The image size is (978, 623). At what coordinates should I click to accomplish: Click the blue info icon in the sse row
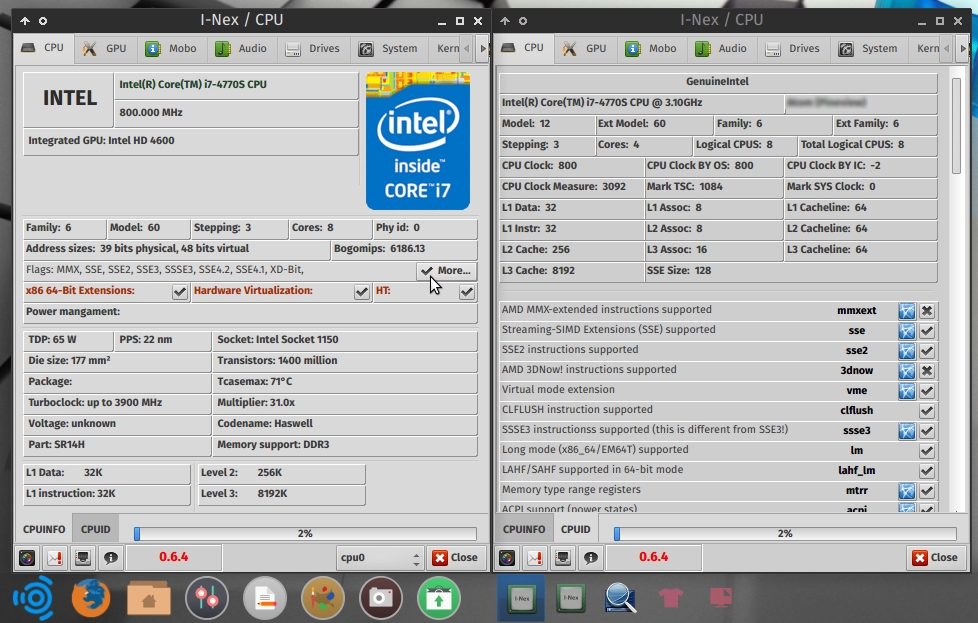pyautogui.click(x=907, y=331)
